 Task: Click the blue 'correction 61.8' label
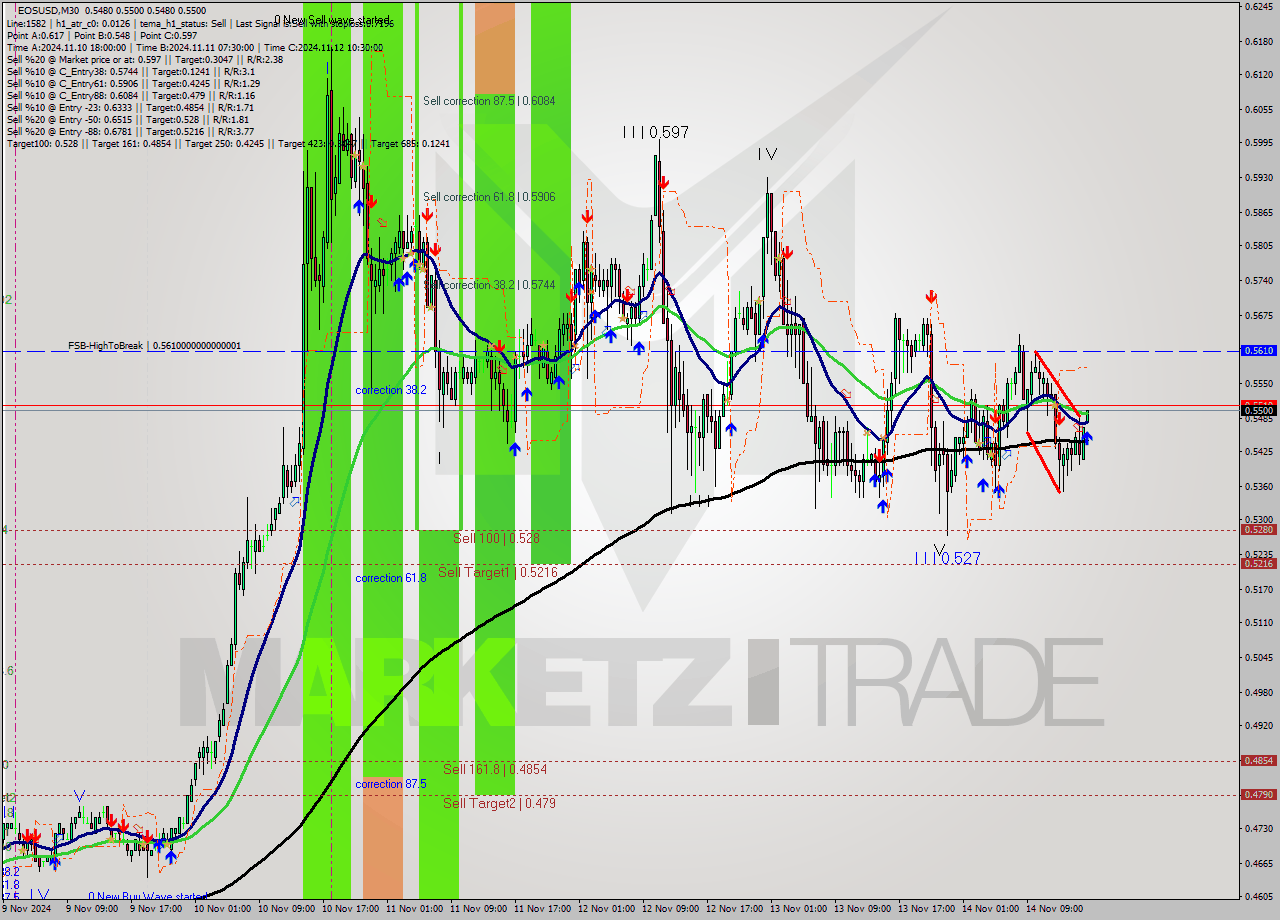click(391, 578)
